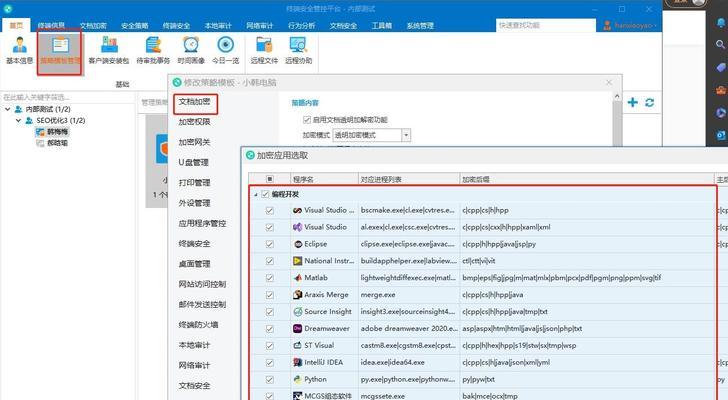The width and height of the screenshot is (728, 400).
Task: Open the 加密模式 dropdown
Action: tap(406, 135)
